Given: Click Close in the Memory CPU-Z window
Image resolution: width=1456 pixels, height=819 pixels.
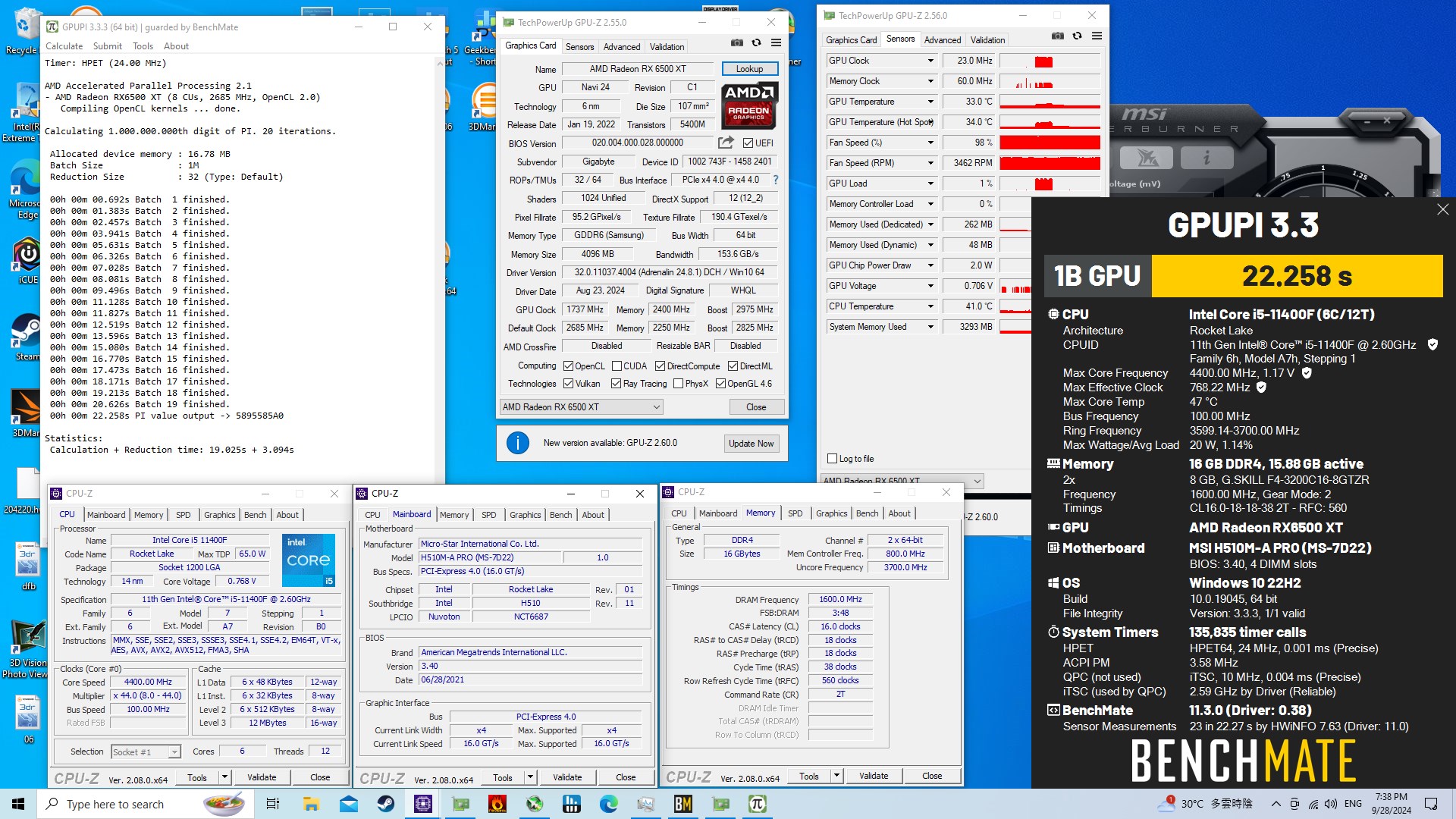Looking at the screenshot, I should 932,776.
